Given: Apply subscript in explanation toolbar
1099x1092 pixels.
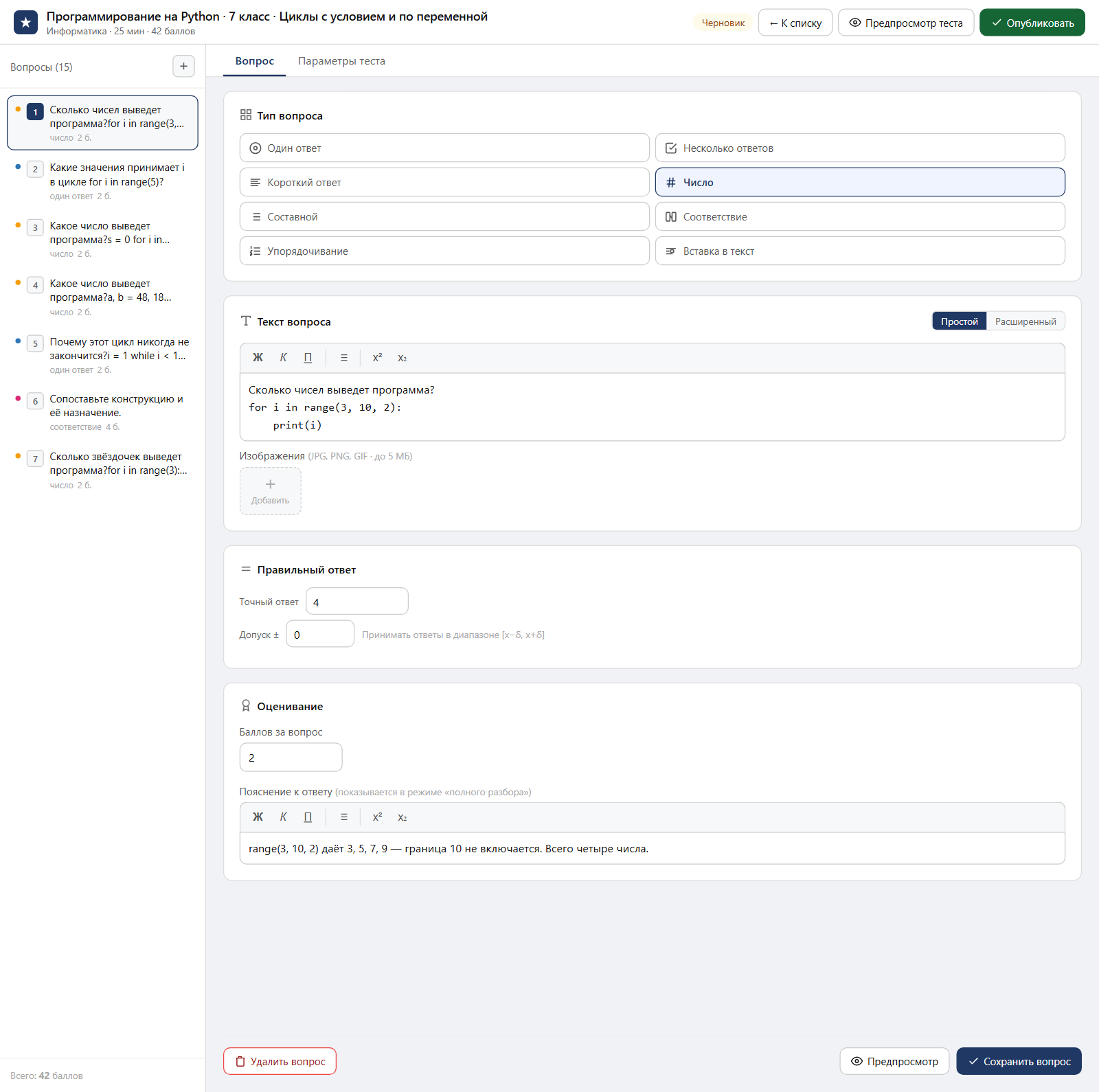Looking at the screenshot, I should coord(403,817).
